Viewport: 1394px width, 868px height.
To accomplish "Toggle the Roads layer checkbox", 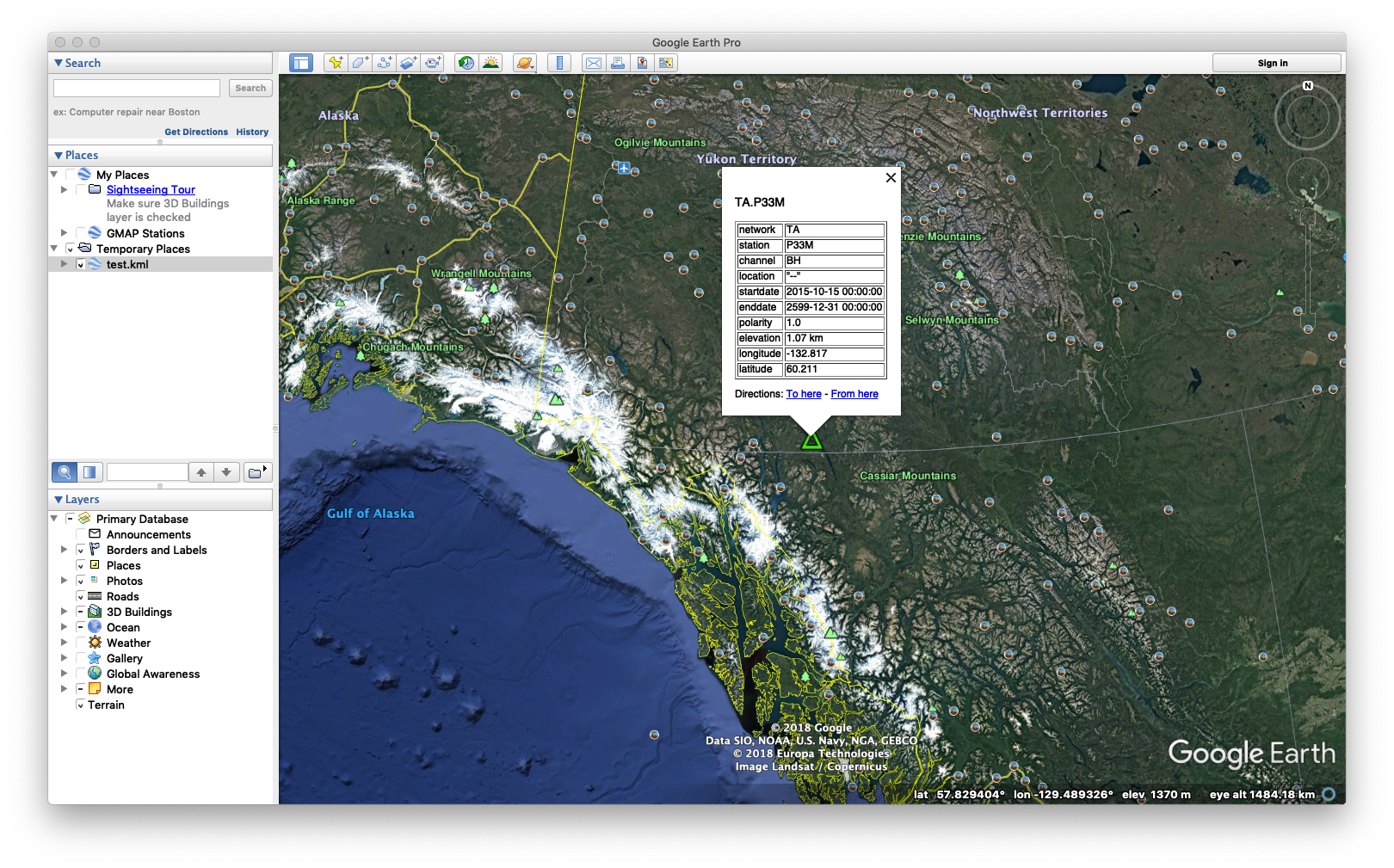I will [80, 596].
